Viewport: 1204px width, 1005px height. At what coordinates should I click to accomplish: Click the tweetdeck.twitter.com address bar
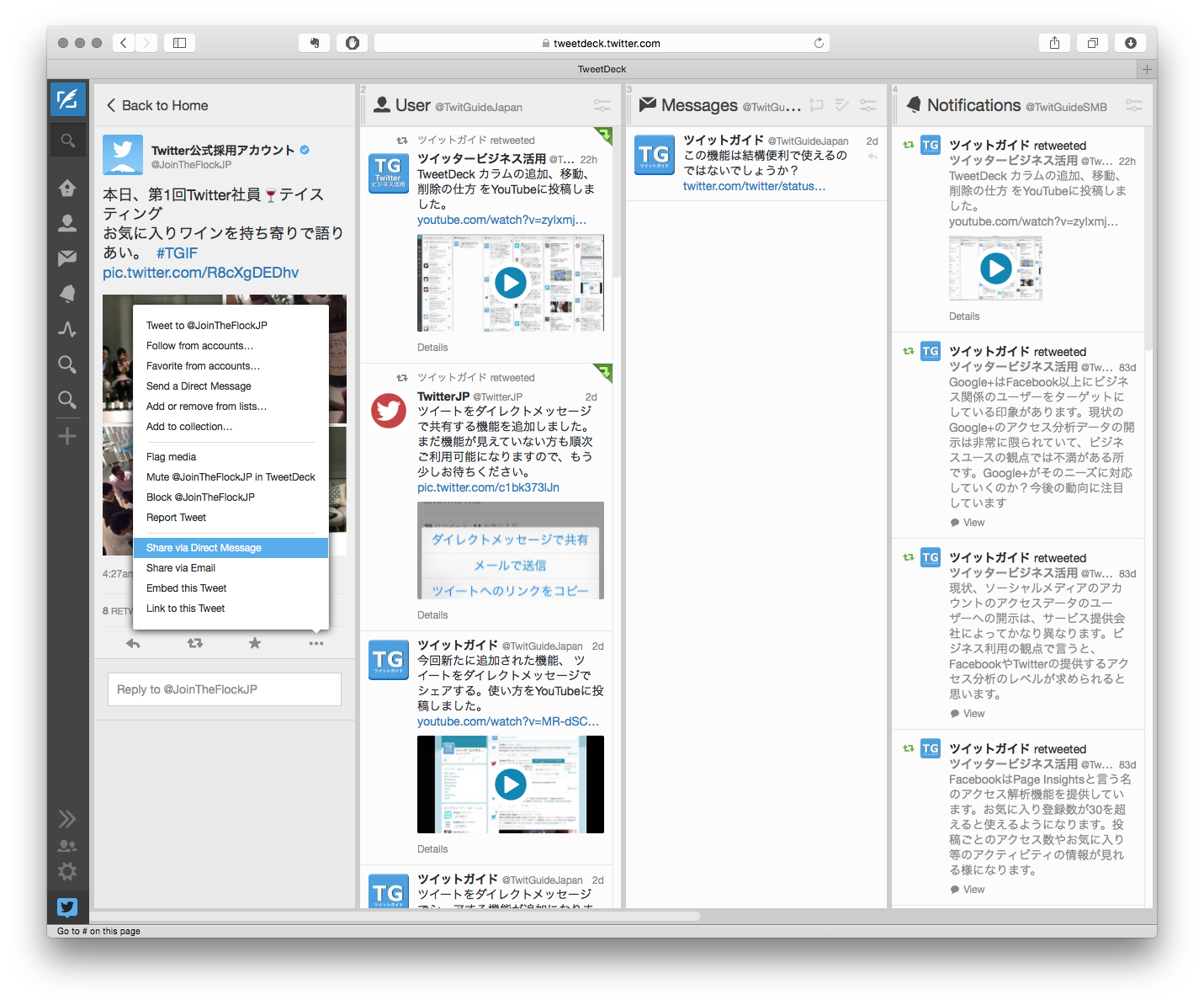tap(602, 43)
